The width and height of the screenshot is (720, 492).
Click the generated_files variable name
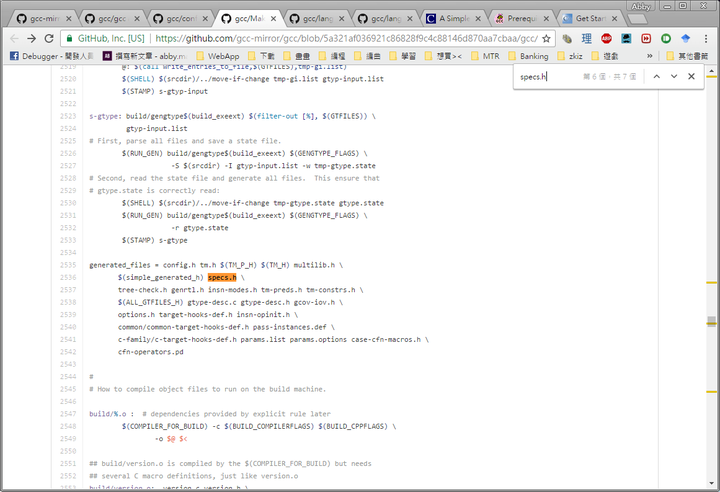(120, 265)
